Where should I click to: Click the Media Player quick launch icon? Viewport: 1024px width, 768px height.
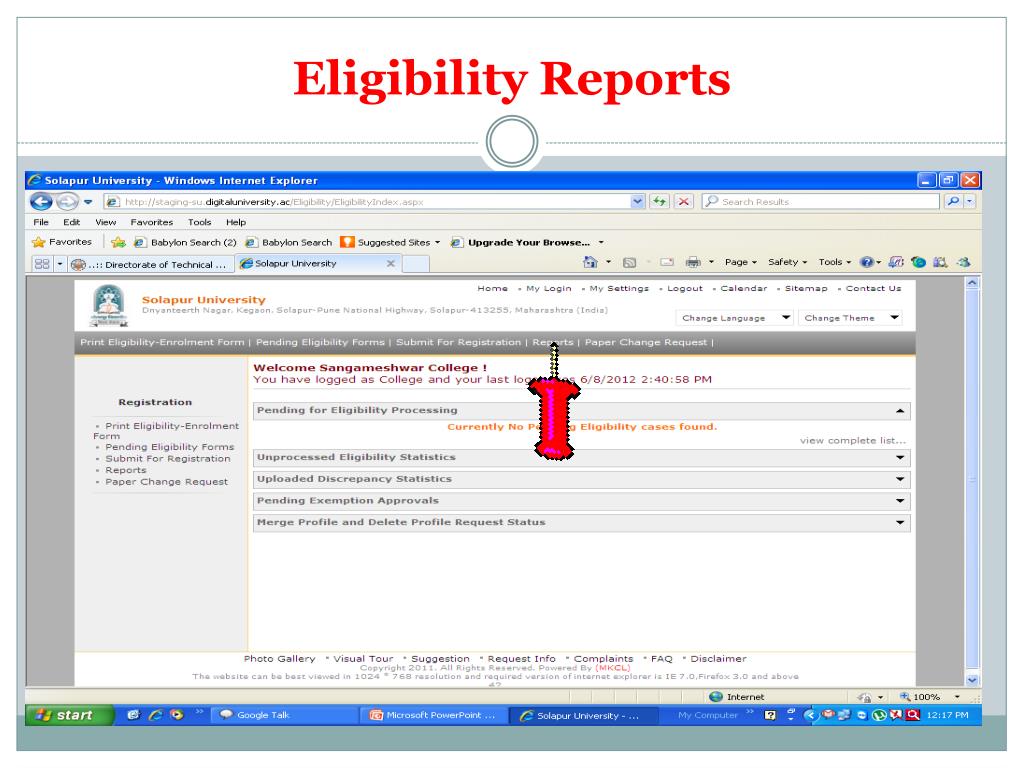pos(177,715)
